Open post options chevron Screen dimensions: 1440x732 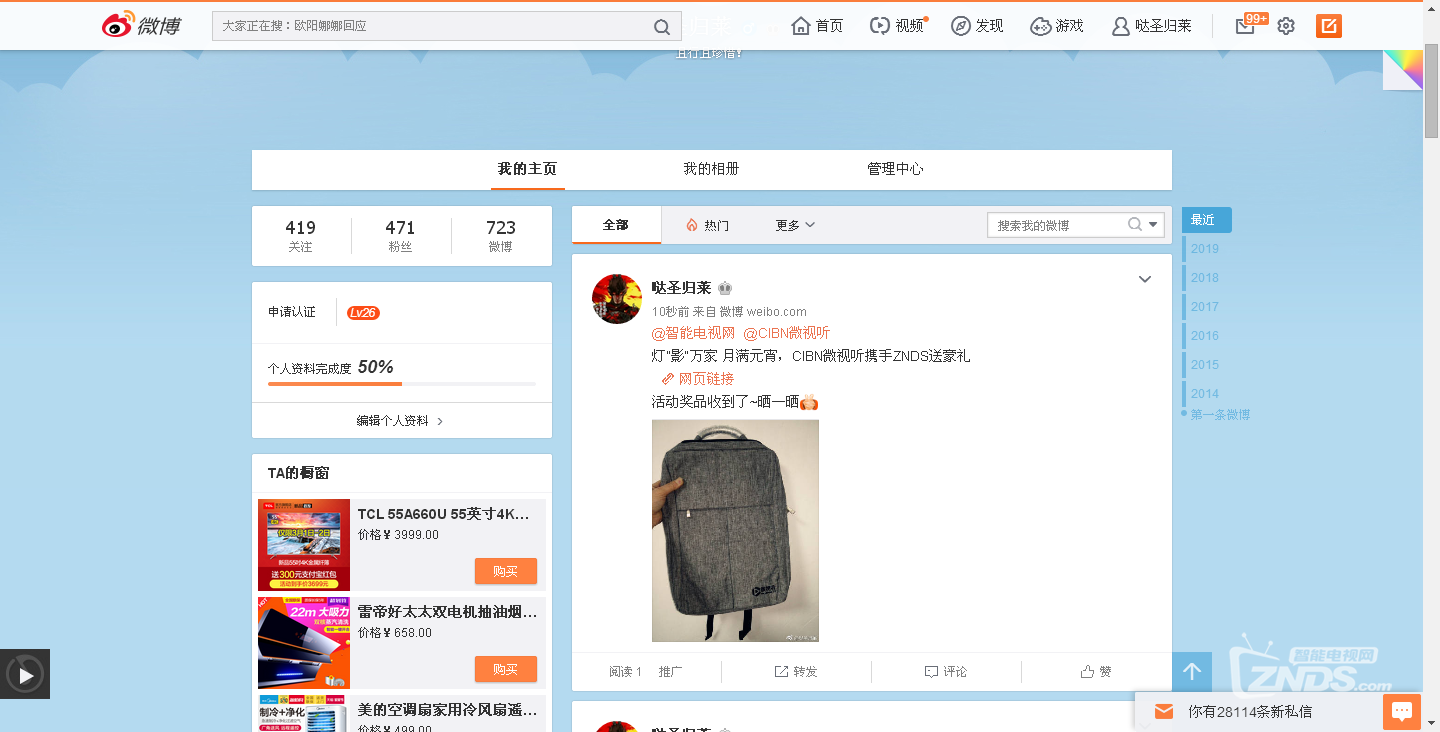click(x=1145, y=279)
